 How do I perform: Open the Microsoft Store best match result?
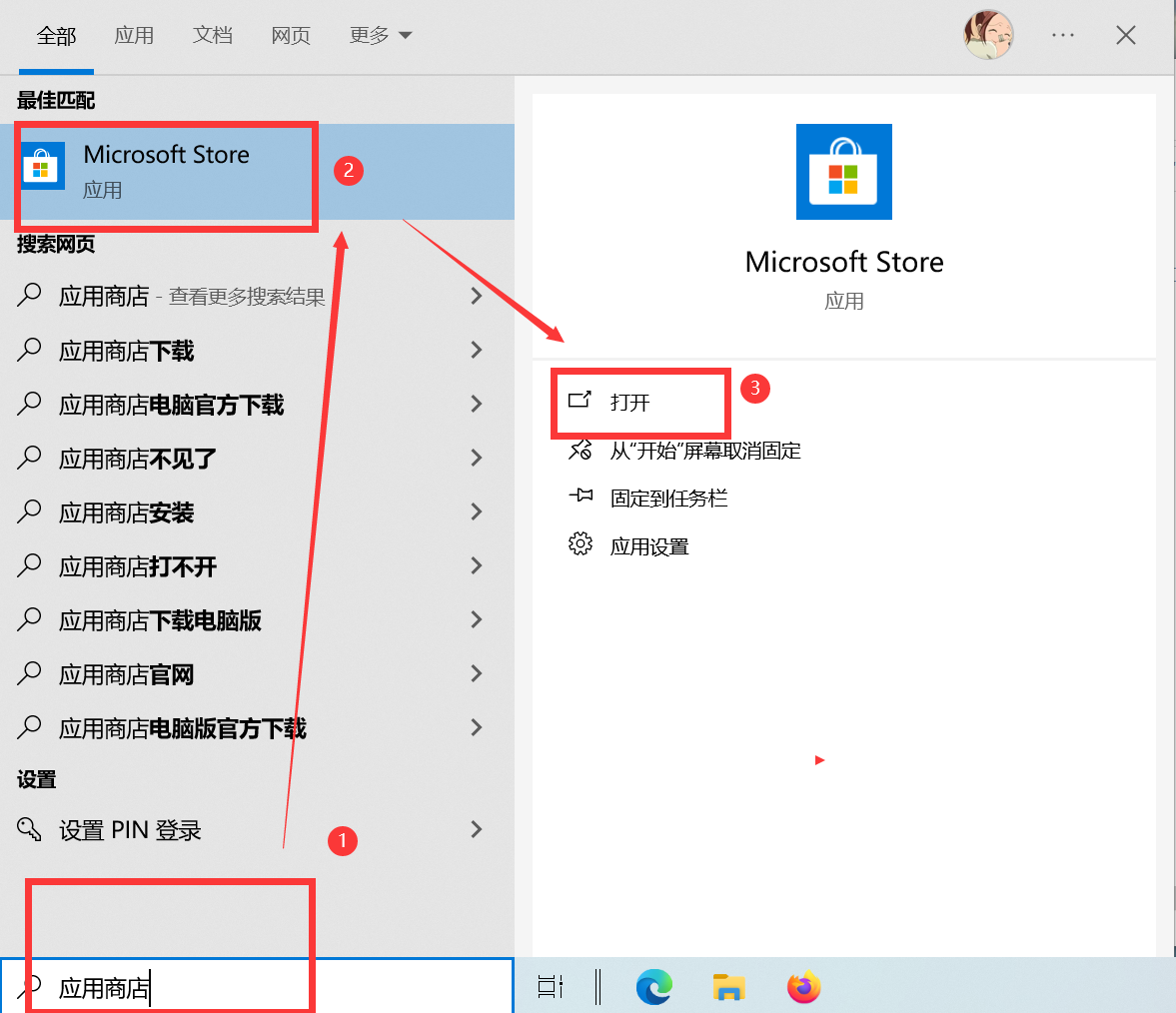click(257, 172)
